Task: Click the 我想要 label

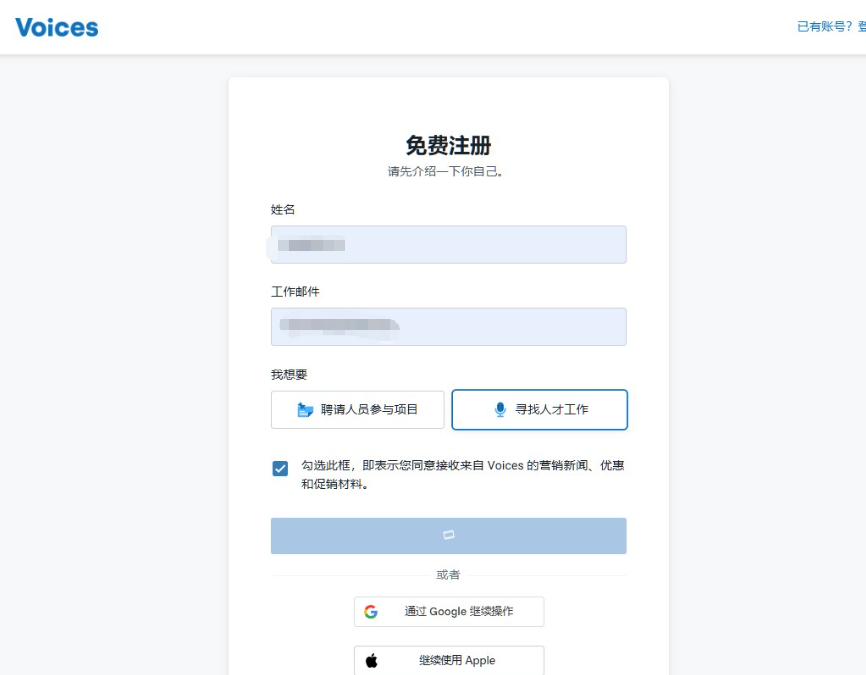Action: pyautogui.click(x=289, y=375)
